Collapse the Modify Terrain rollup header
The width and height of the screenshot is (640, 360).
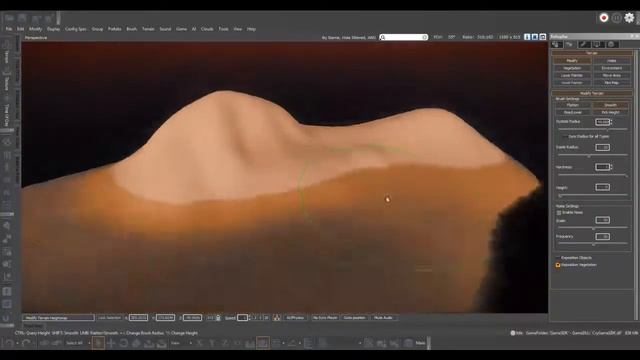click(x=591, y=93)
